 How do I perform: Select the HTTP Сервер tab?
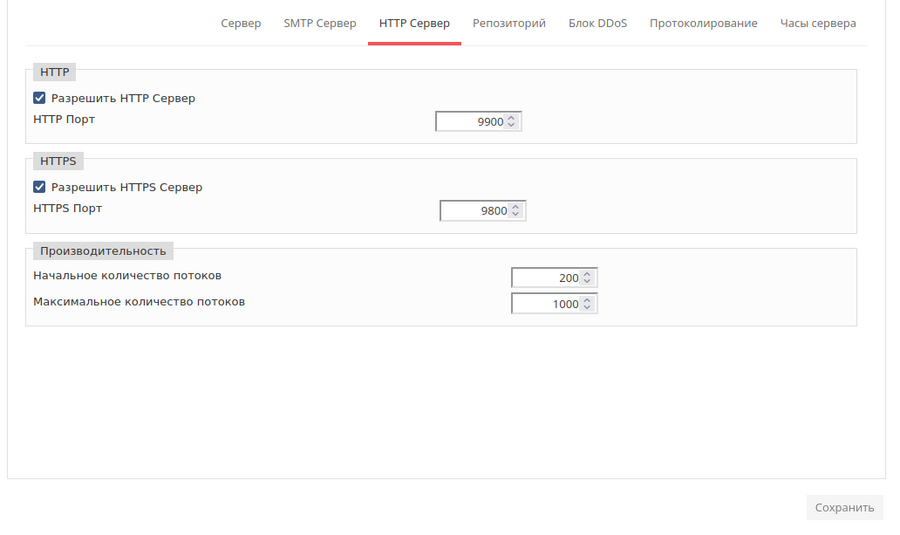[414, 23]
